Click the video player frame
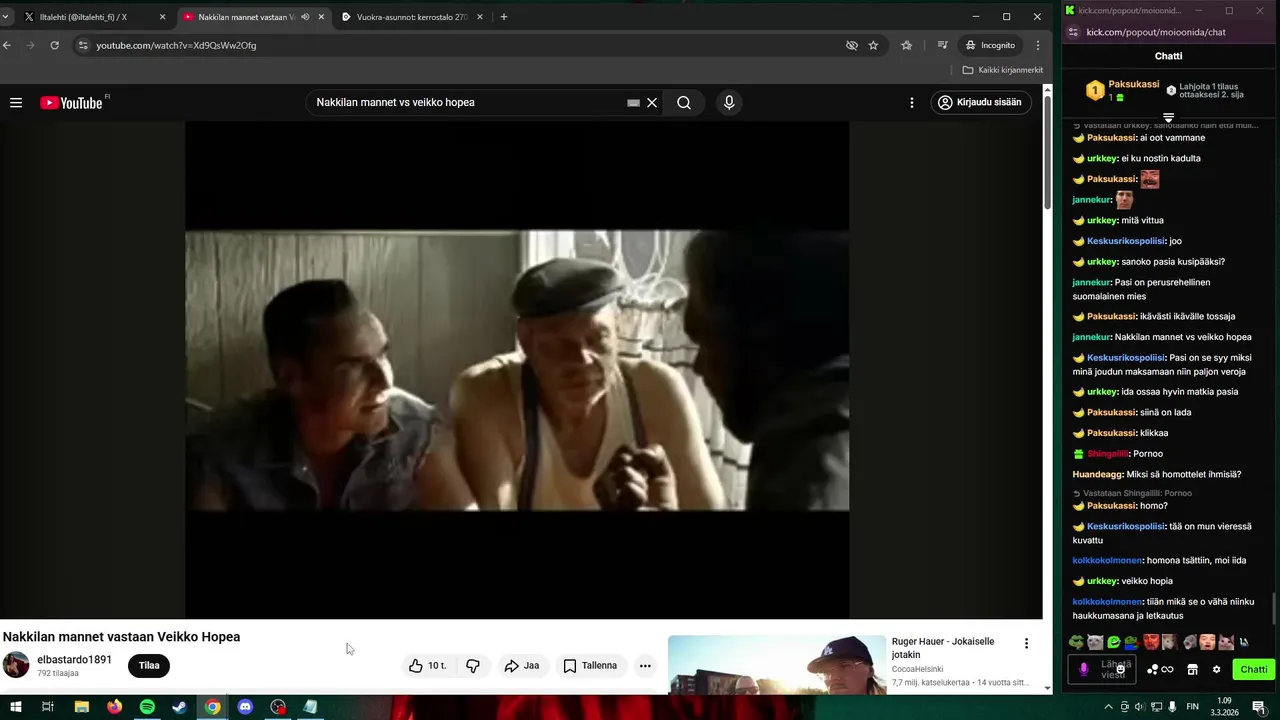Image resolution: width=1280 pixels, height=720 pixels. click(x=517, y=370)
